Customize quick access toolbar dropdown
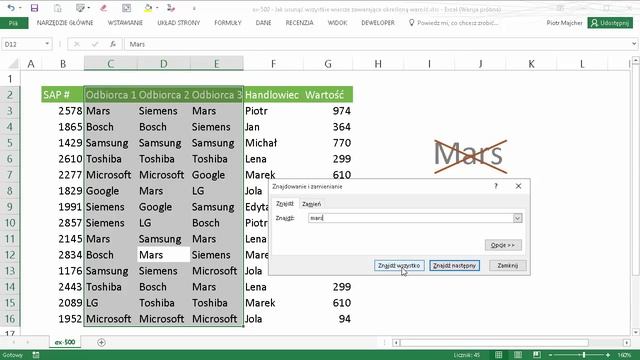Image resolution: width=640 pixels, height=360 pixels. (x=194, y=8)
